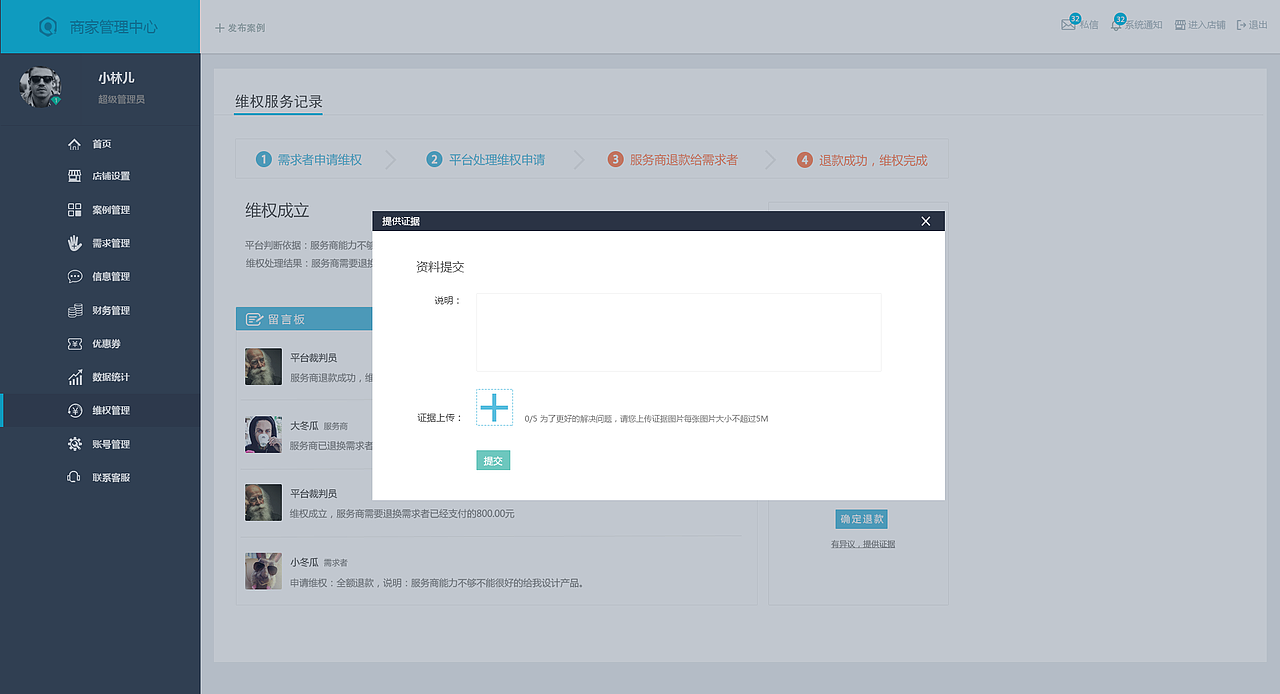Click the 进入店铺 shop icon
The width and height of the screenshot is (1280, 694).
tap(1180, 25)
